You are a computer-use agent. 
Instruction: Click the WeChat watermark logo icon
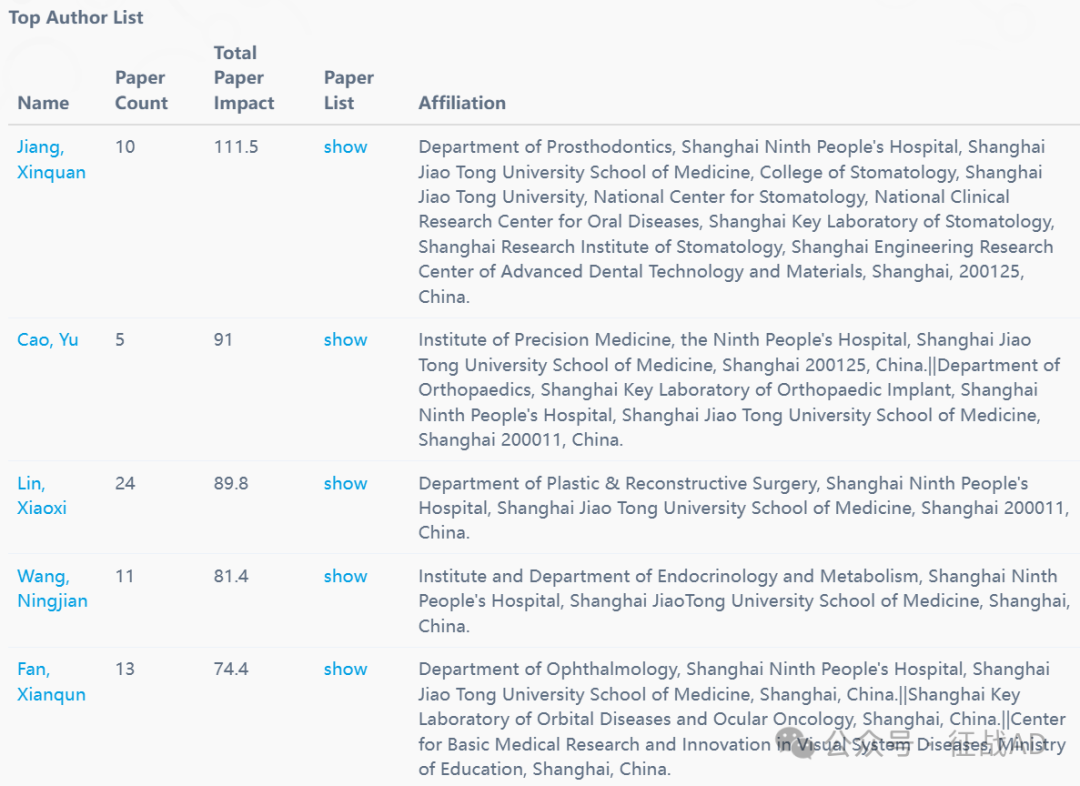click(x=795, y=744)
